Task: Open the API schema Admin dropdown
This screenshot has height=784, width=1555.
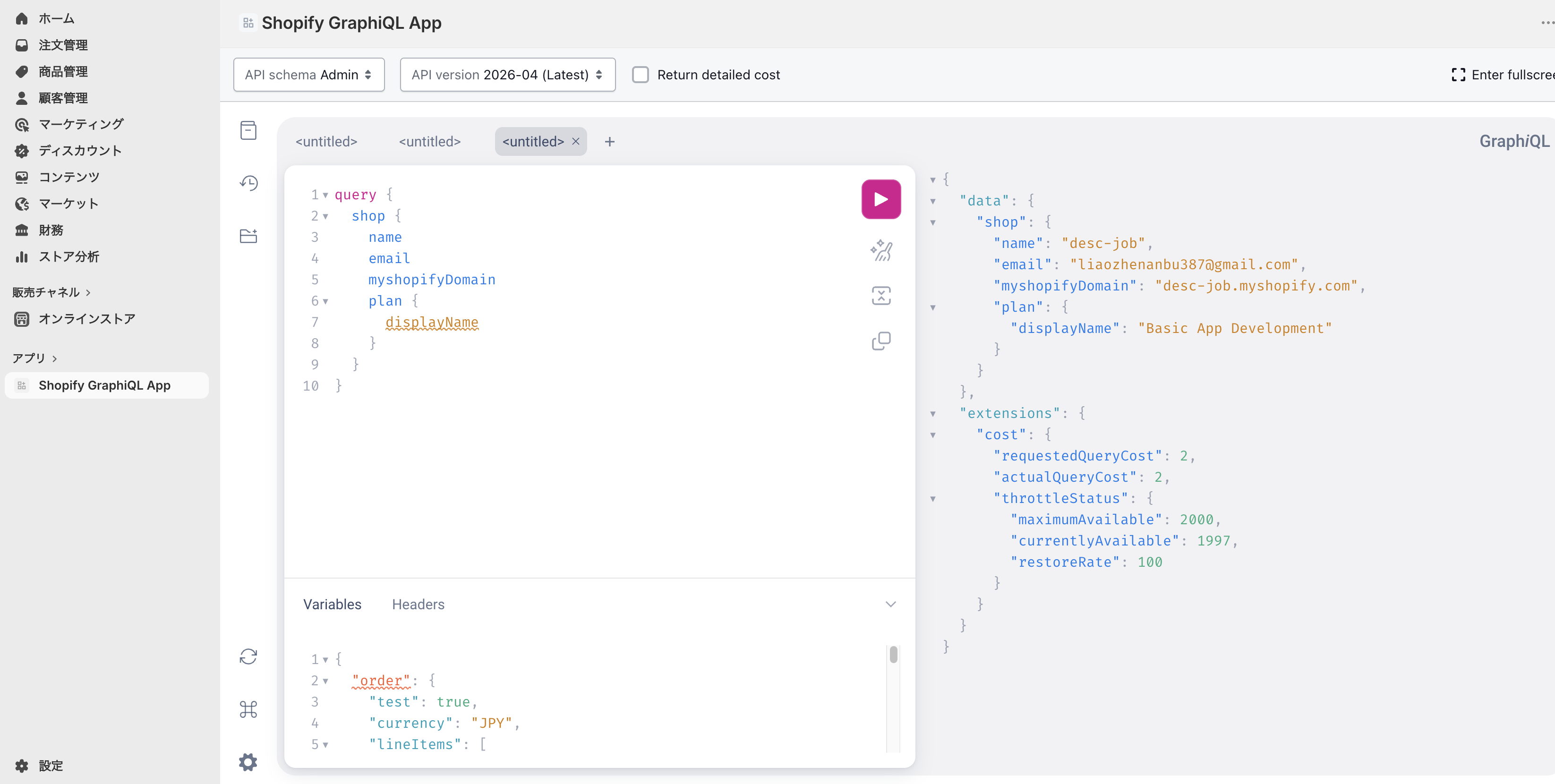Action: tap(308, 75)
